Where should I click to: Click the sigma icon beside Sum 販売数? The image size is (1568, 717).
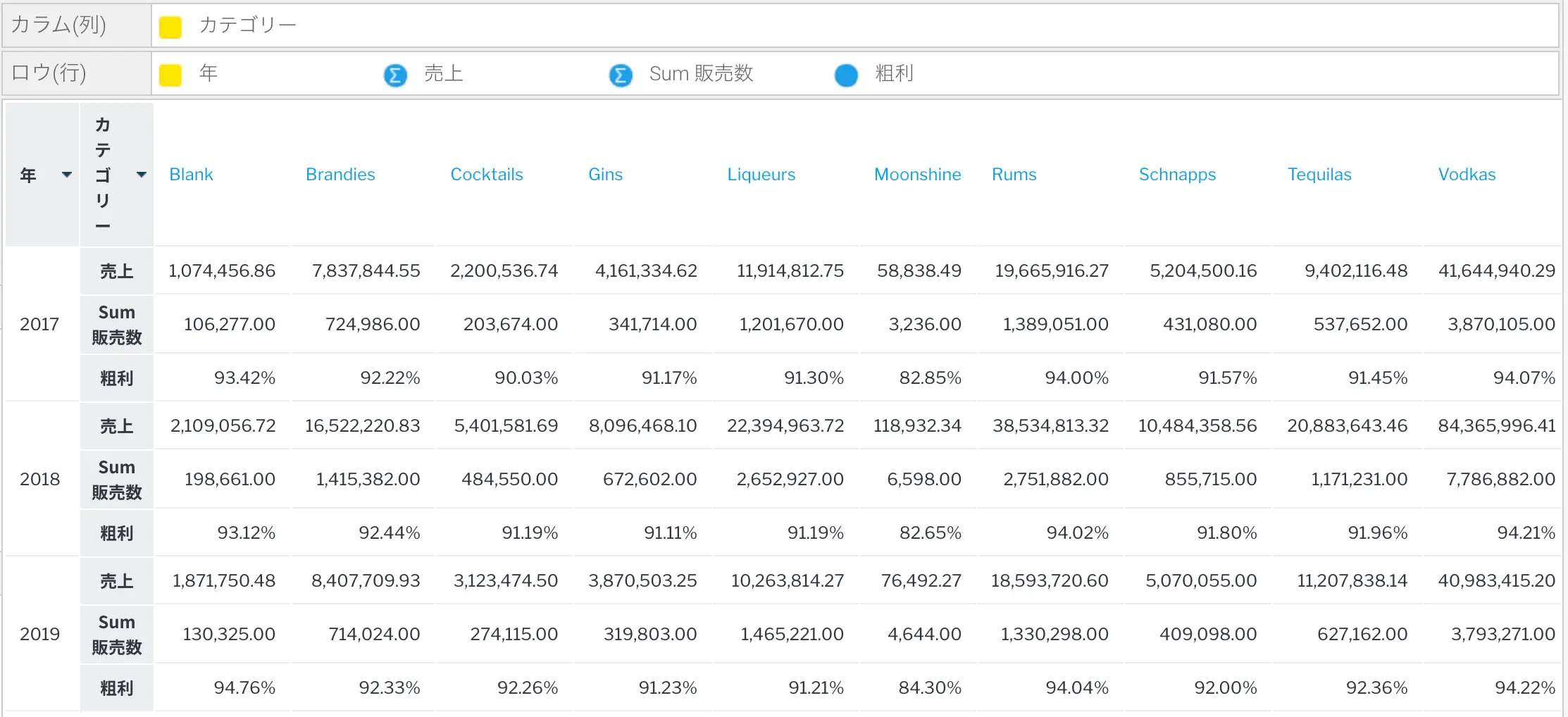621,75
